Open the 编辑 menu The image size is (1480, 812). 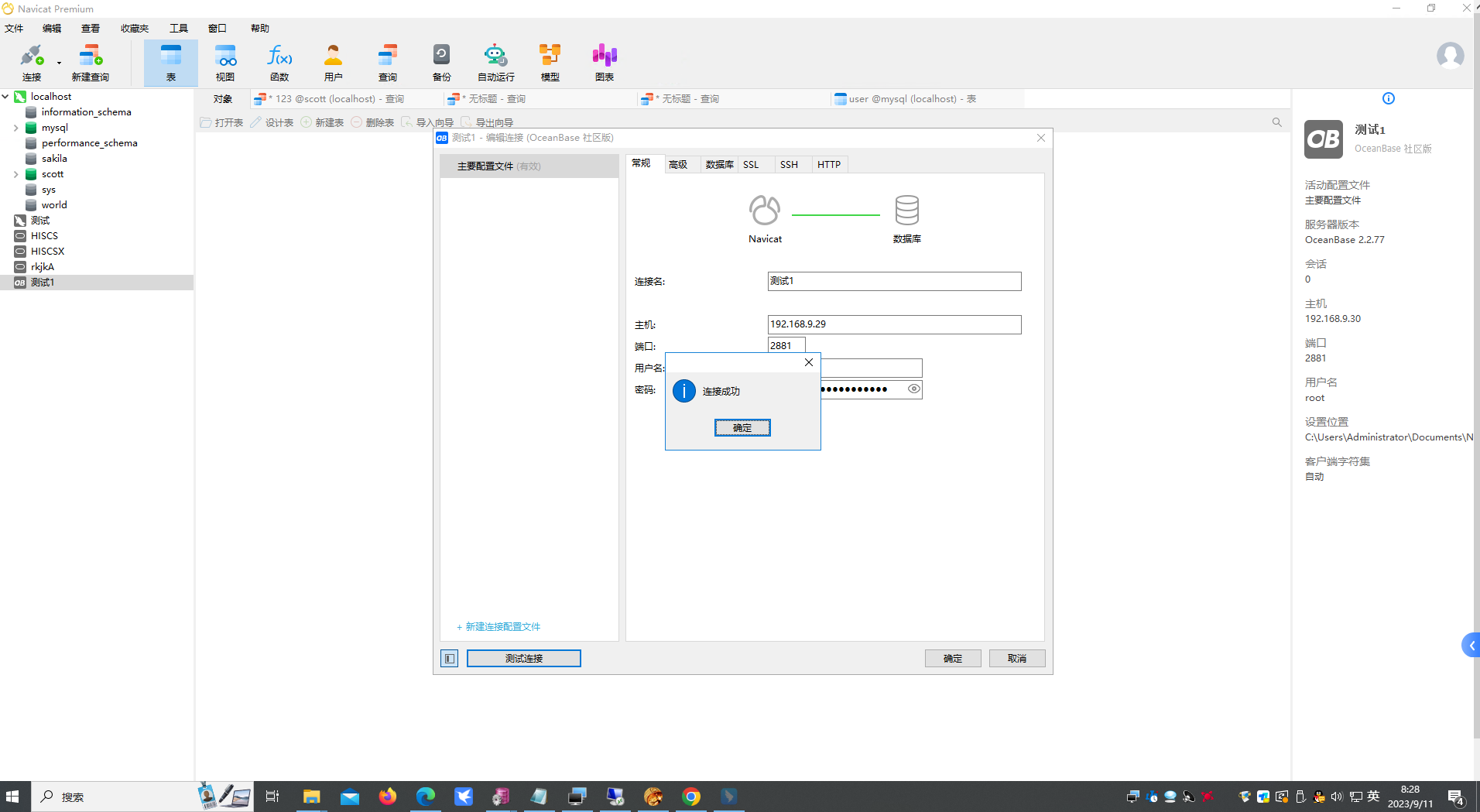pos(52,29)
